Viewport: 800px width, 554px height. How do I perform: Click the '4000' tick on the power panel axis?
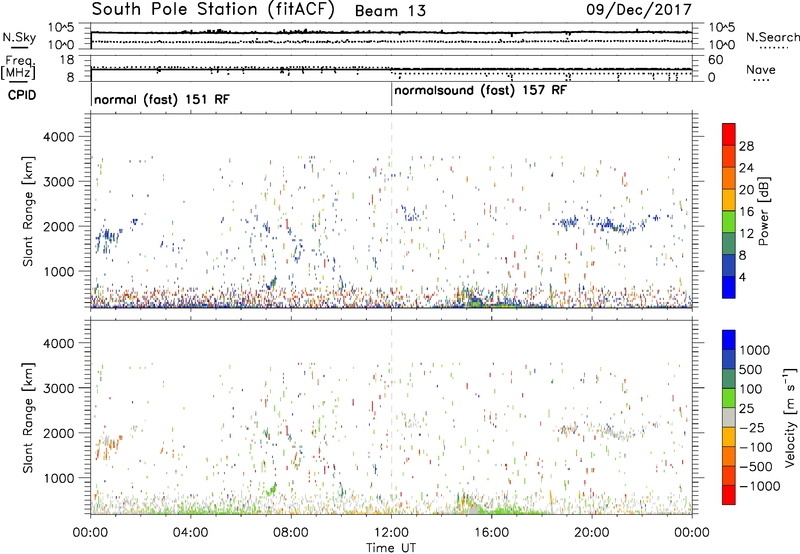[59, 137]
